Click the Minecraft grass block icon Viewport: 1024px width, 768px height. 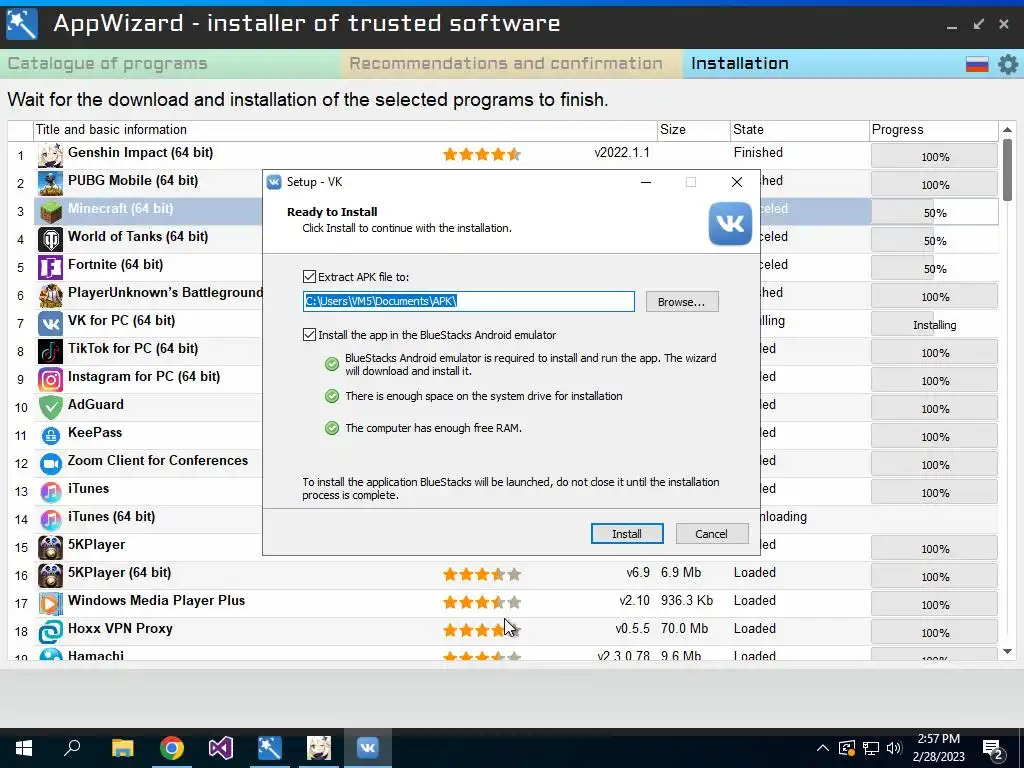point(50,212)
